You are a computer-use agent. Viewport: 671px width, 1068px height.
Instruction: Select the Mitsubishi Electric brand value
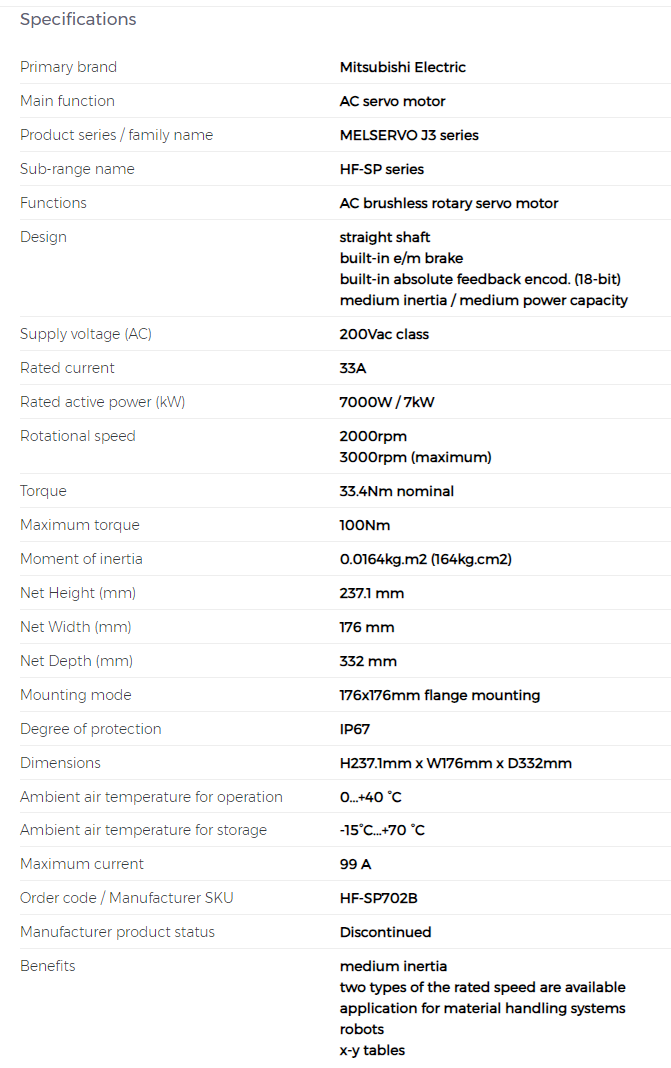click(x=403, y=67)
